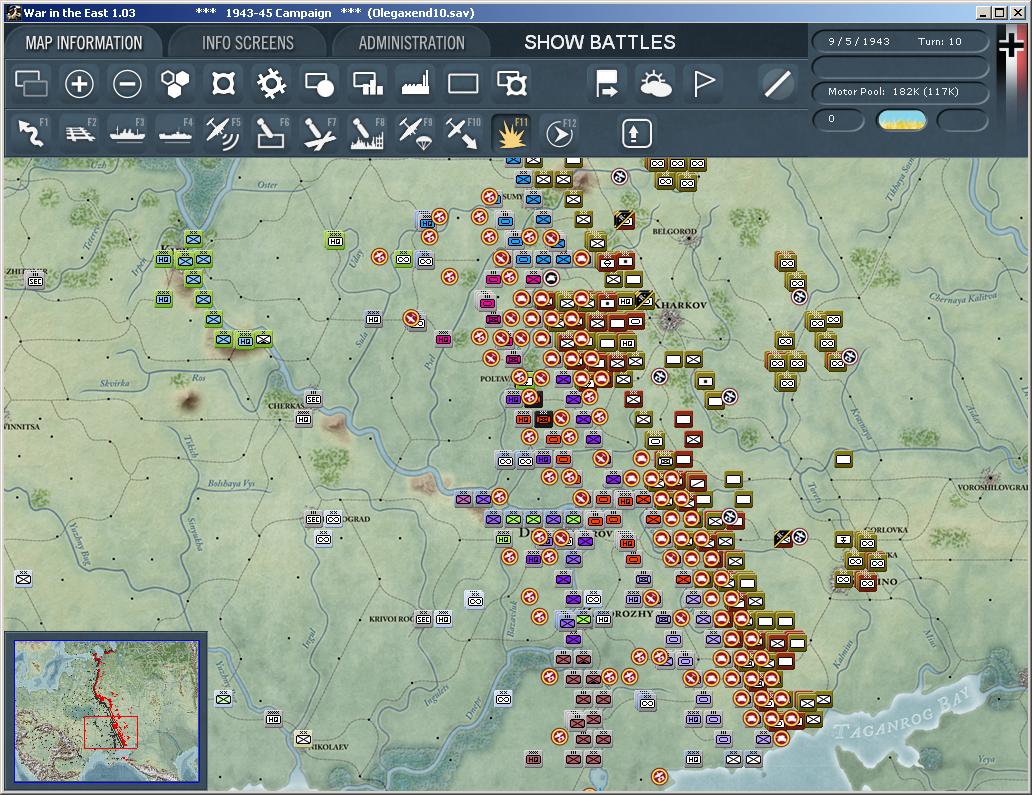Select SEC unit near Zhitomir
This screenshot has width=1032, height=795.
point(35,280)
